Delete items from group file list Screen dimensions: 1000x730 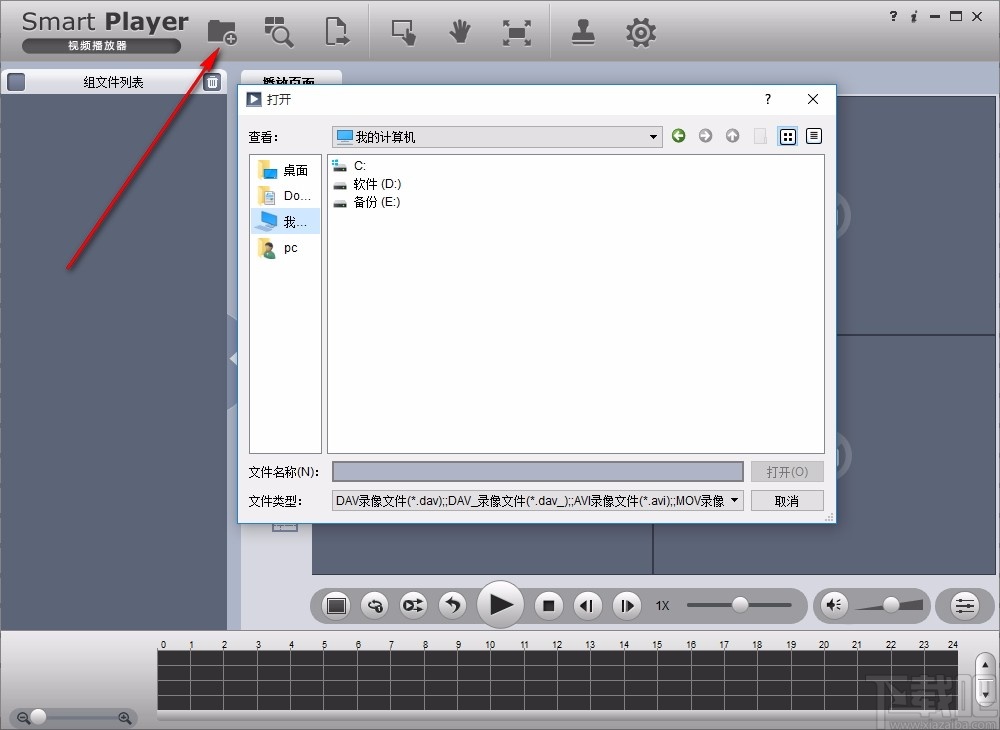click(212, 82)
